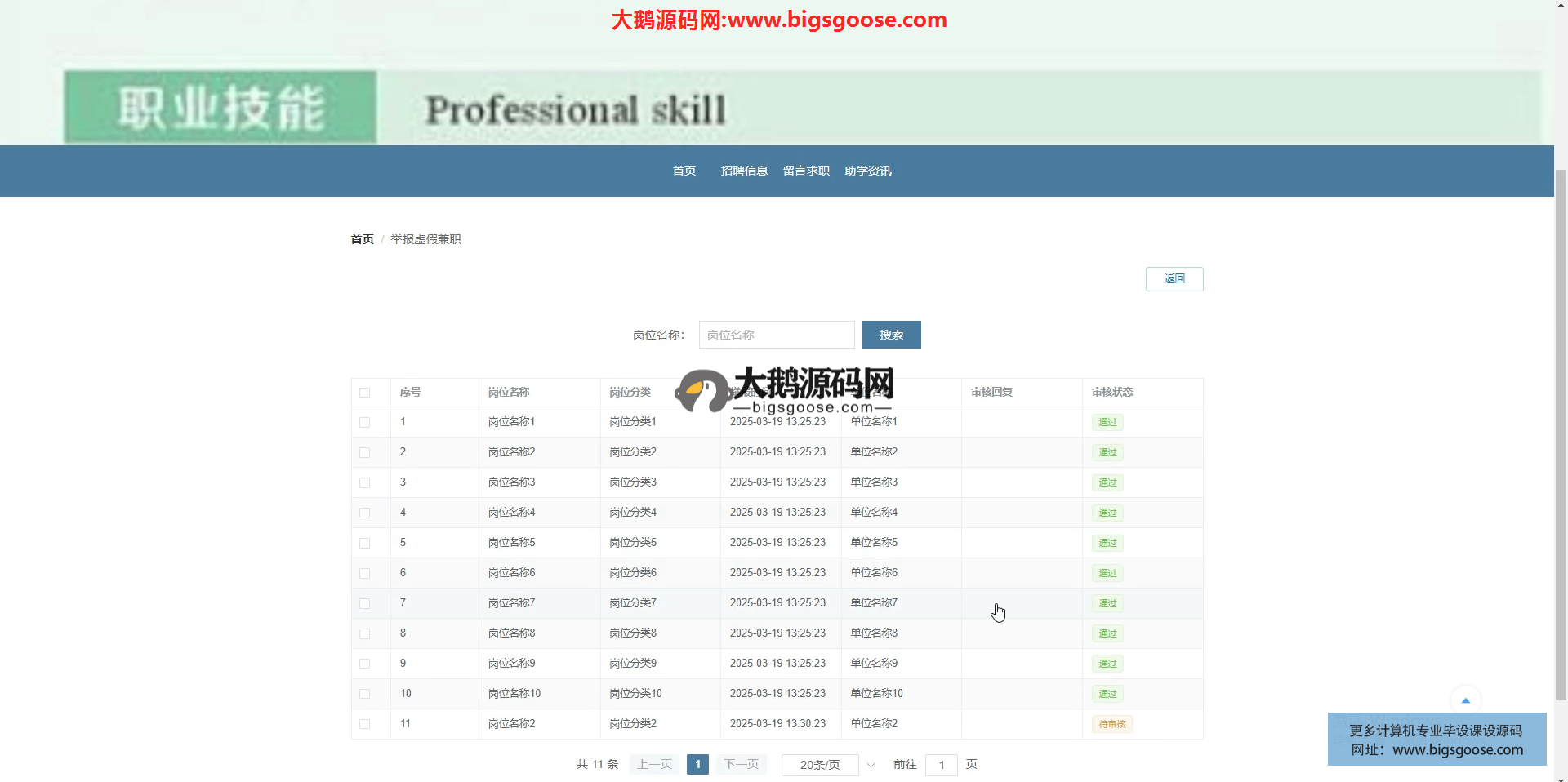The width and height of the screenshot is (1568, 782).
Task: Click the 上一页 pagination button
Action: pyautogui.click(x=654, y=765)
